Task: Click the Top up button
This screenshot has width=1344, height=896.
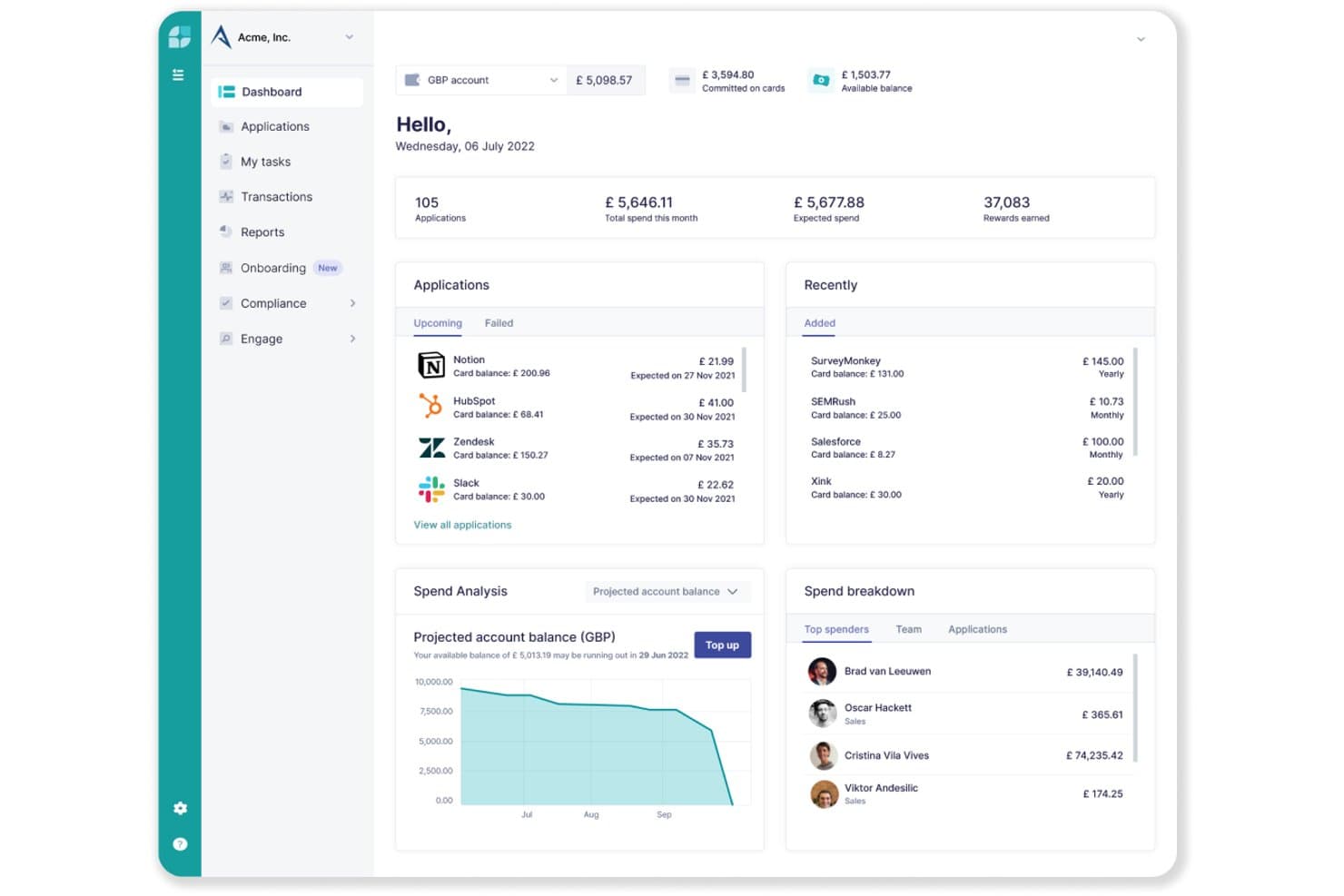Action: (722, 645)
